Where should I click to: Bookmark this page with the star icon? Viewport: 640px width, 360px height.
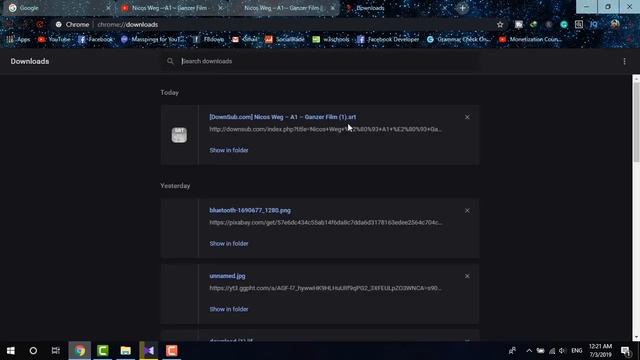[500, 24]
